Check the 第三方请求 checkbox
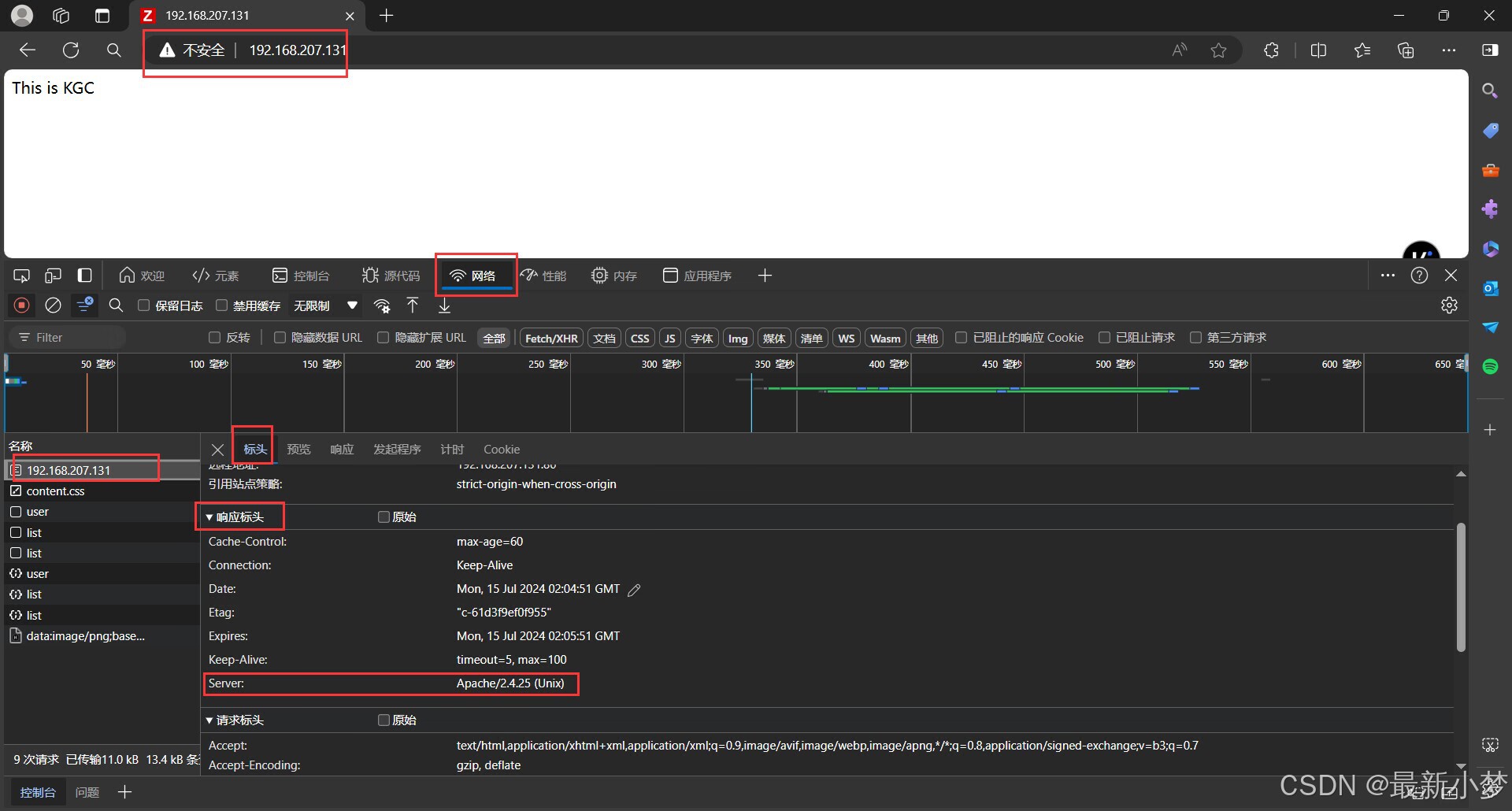Viewport: 1512px width, 811px height. tap(1195, 338)
